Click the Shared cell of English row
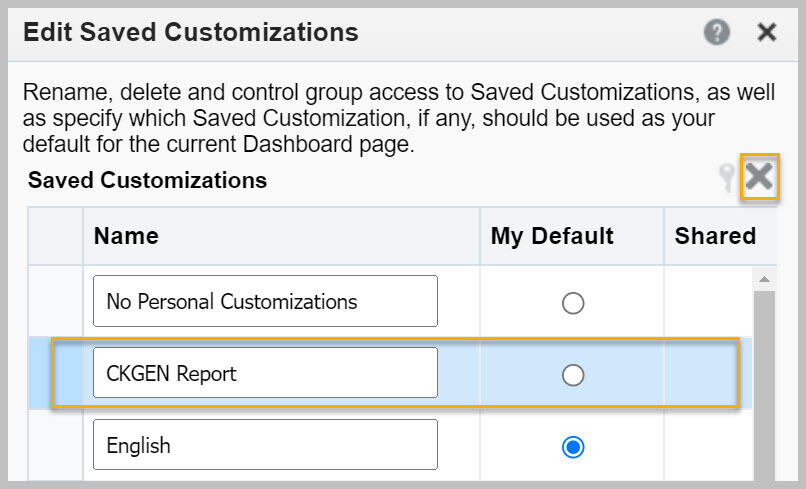The width and height of the screenshot is (806, 489). (x=709, y=445)
